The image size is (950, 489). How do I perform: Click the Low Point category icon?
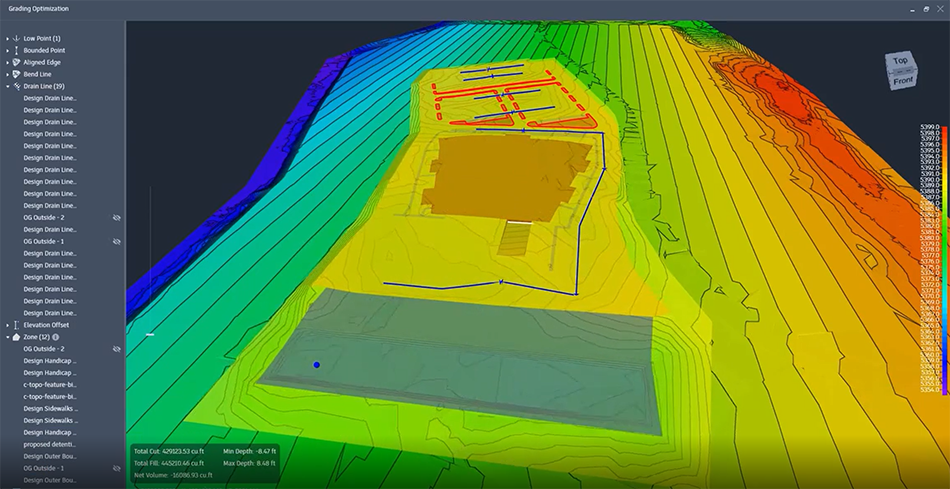[x=16, y=38]
